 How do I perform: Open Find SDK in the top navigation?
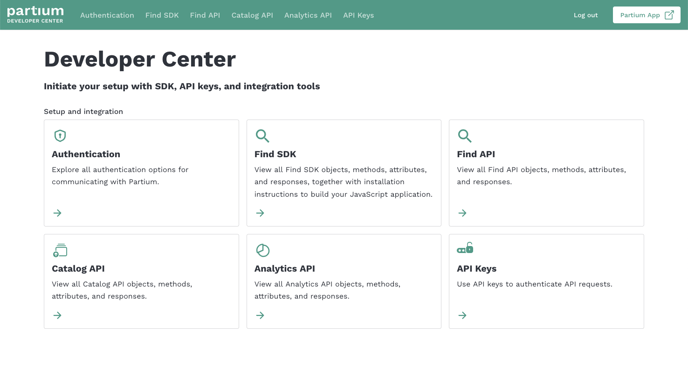pyautogui.click(x=162, y=15)
